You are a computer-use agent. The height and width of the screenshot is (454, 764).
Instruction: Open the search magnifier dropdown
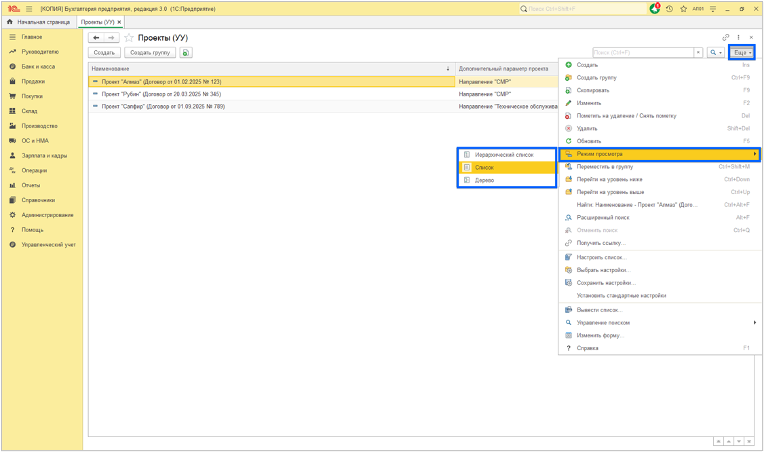coord(715,53)
